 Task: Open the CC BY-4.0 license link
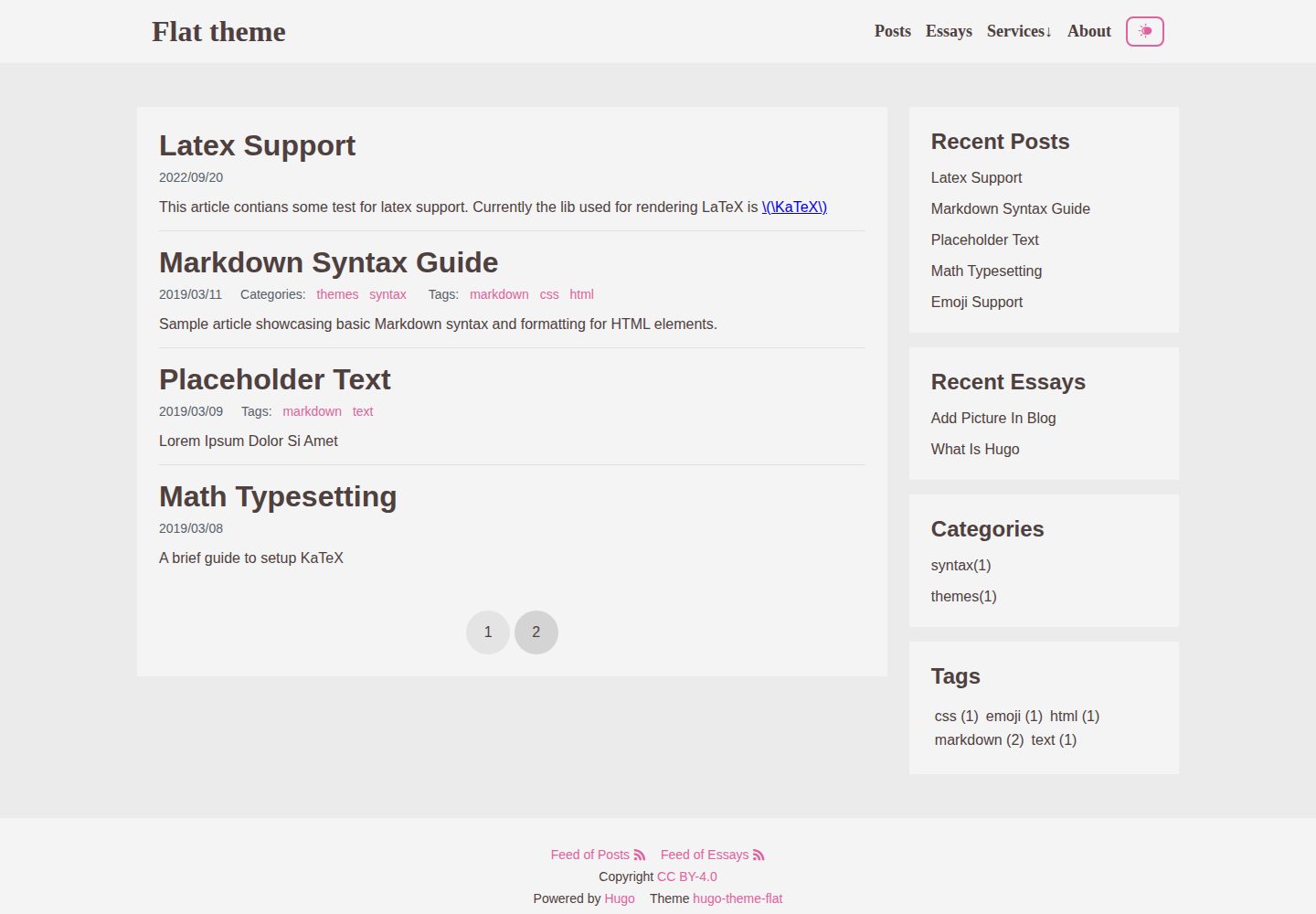[x=687, y=877]
